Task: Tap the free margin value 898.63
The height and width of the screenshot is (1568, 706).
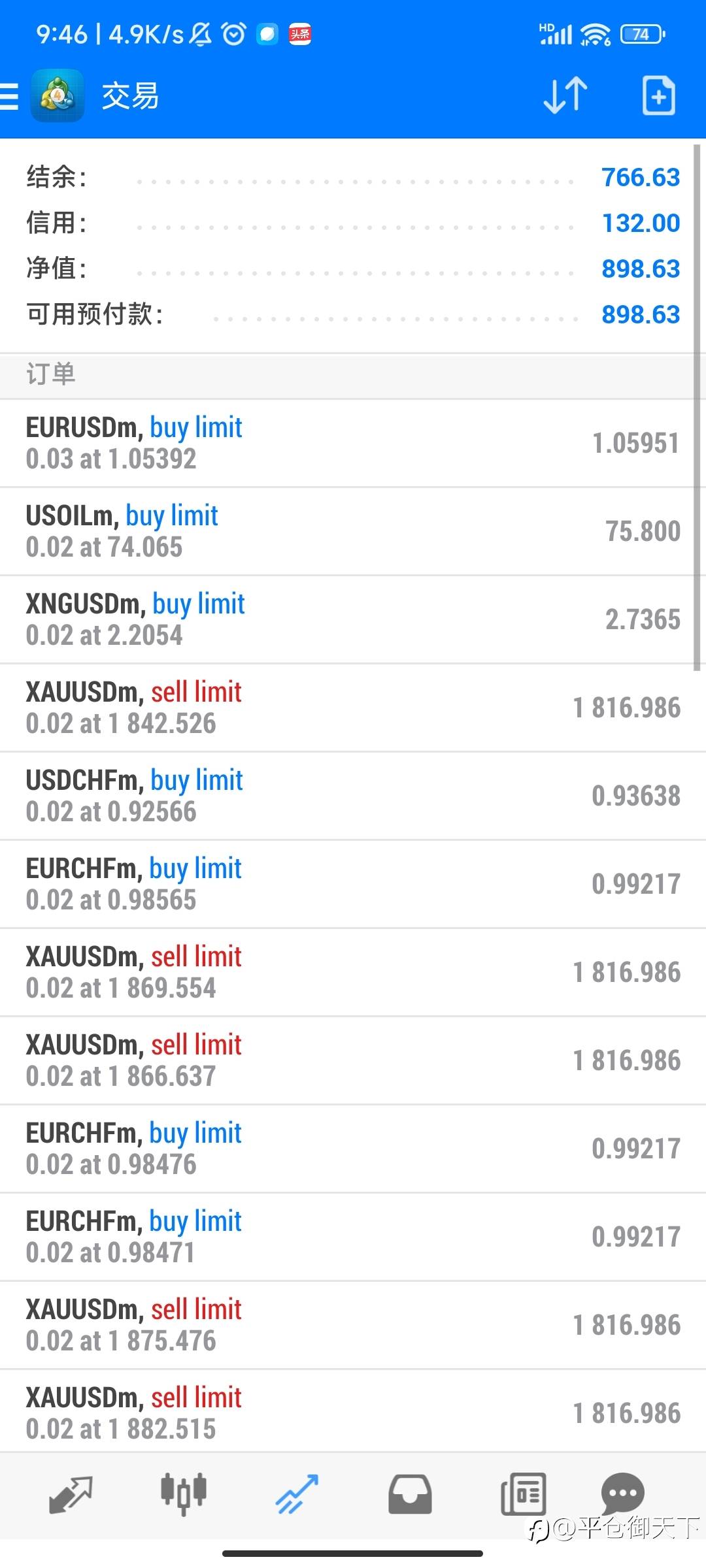Action: click(x=641, y=314)
